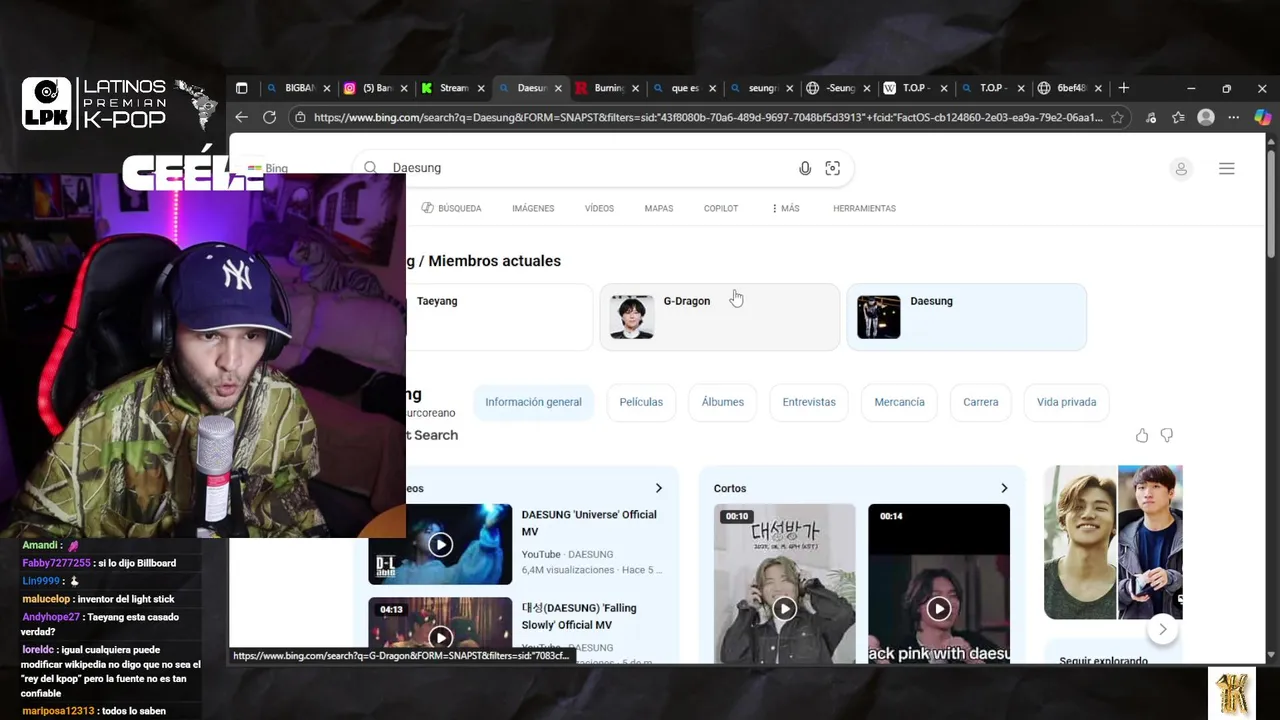Give thumbs up feedback

point(1142,435)
